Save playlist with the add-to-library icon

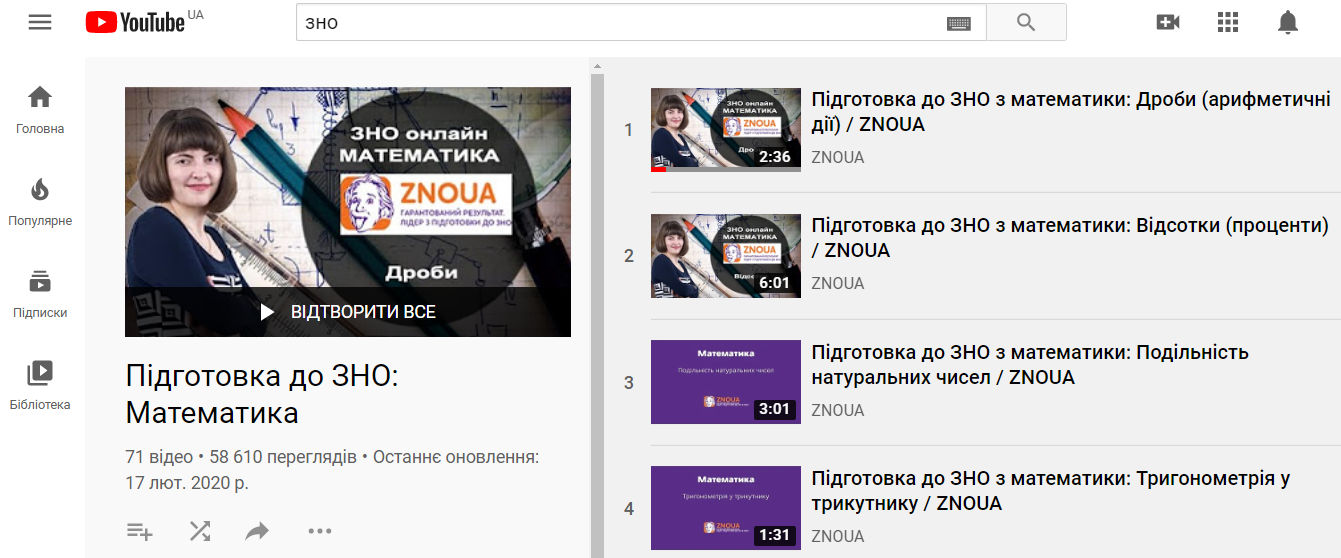pyautogui.click(x=140, y=531)
